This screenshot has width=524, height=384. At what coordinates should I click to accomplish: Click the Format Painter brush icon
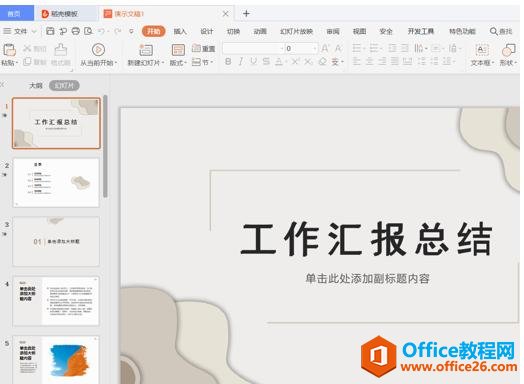pos(61,50)
